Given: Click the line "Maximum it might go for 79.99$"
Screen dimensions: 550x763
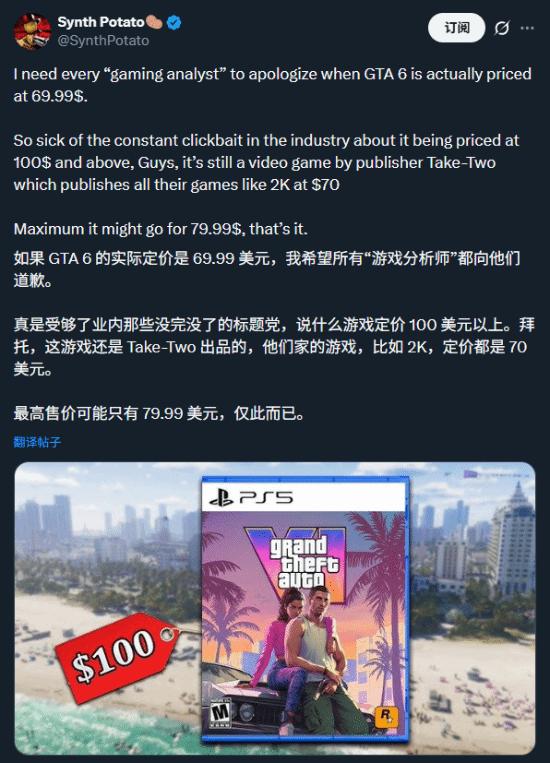Looking at the screenshot, I should [x=161, y=229].
